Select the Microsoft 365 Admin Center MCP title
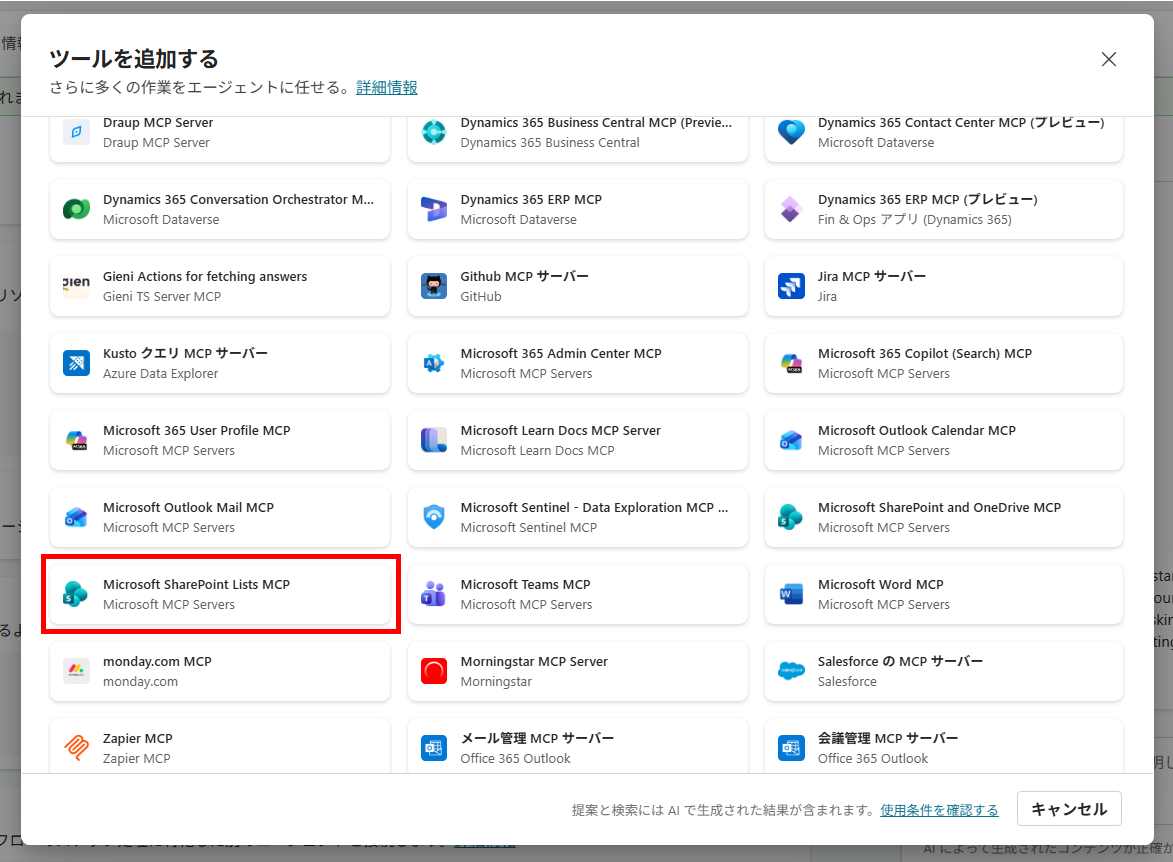 [561, 353]
